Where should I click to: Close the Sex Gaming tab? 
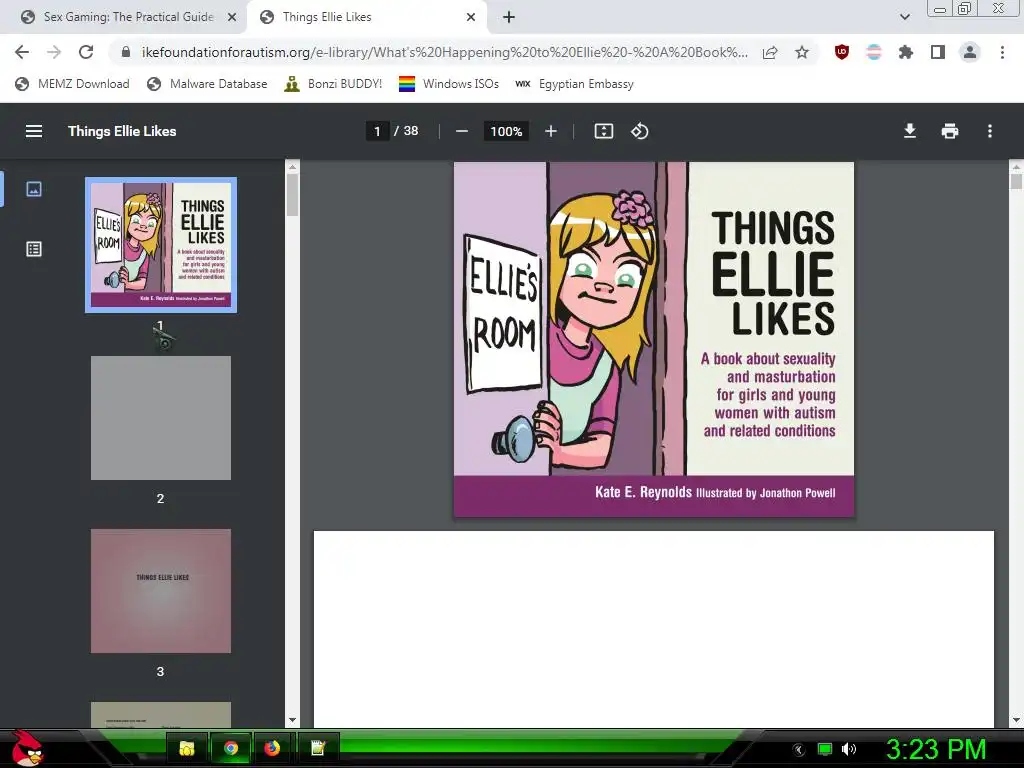pyautogui.click(x=232, y=18)
